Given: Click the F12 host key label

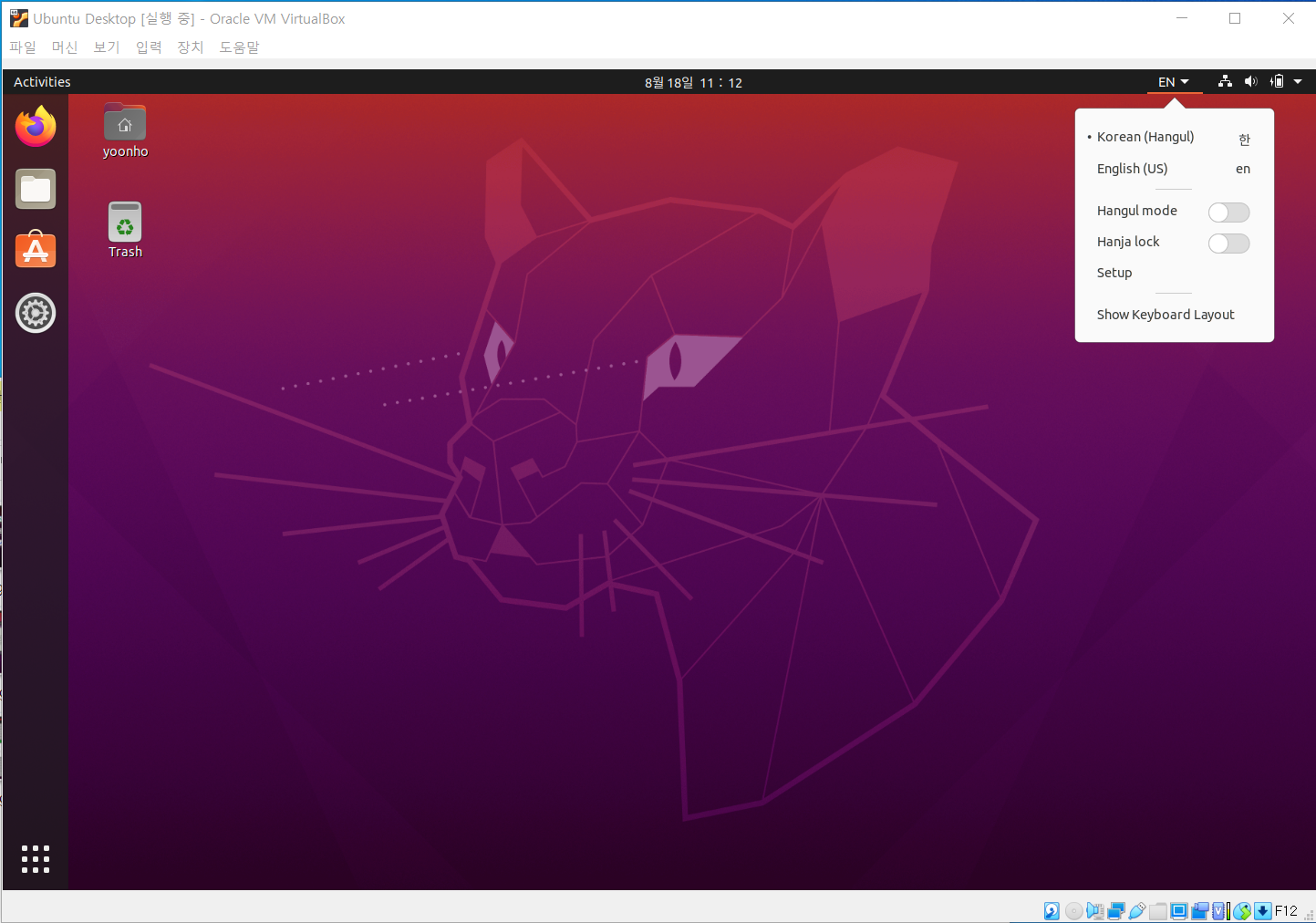Looking at the screenshot, I should (1286, 910).
